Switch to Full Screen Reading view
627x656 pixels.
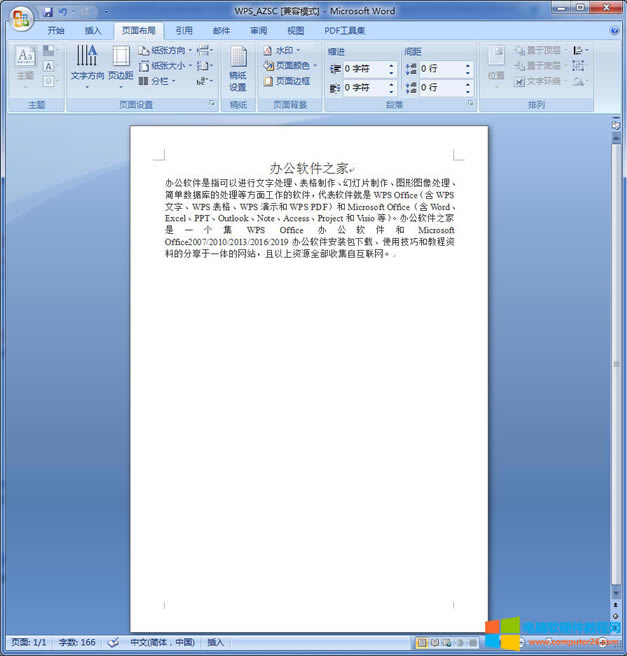[435, 643]
